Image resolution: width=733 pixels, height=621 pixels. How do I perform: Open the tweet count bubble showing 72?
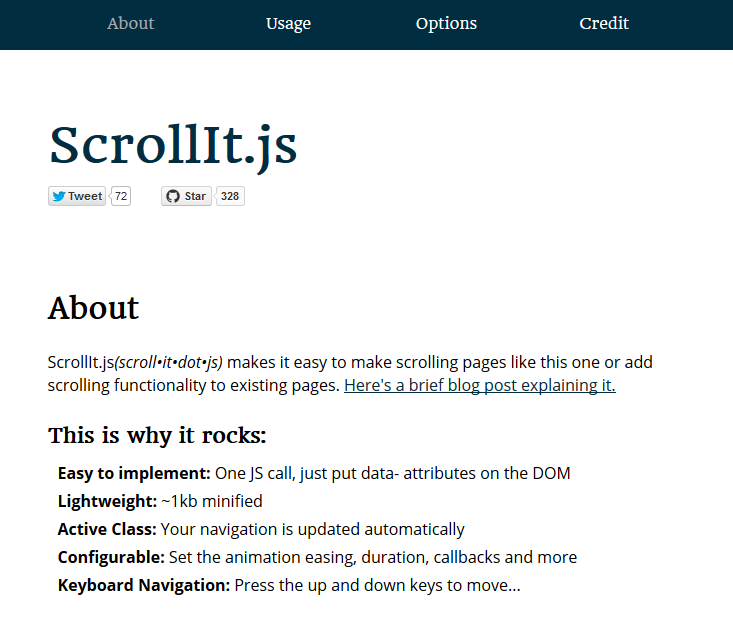121,196
